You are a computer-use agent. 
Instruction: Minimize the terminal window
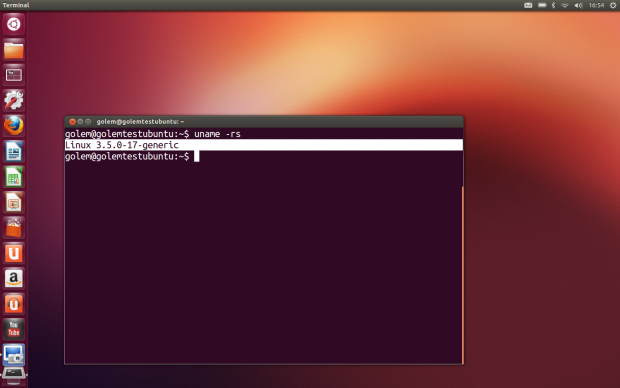(x=80, y=122)
